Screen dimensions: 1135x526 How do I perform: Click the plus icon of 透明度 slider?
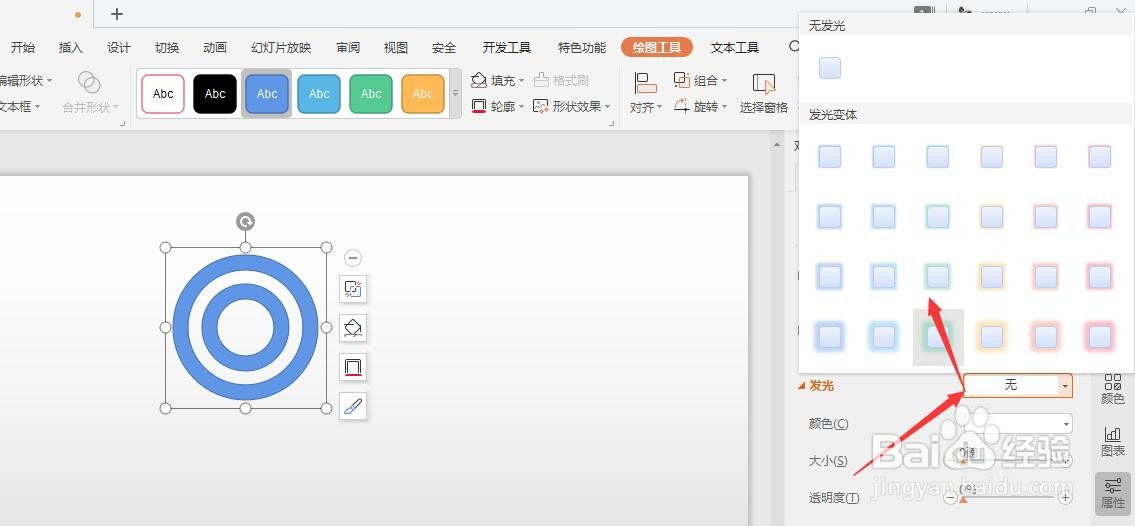click(1065, 498)
